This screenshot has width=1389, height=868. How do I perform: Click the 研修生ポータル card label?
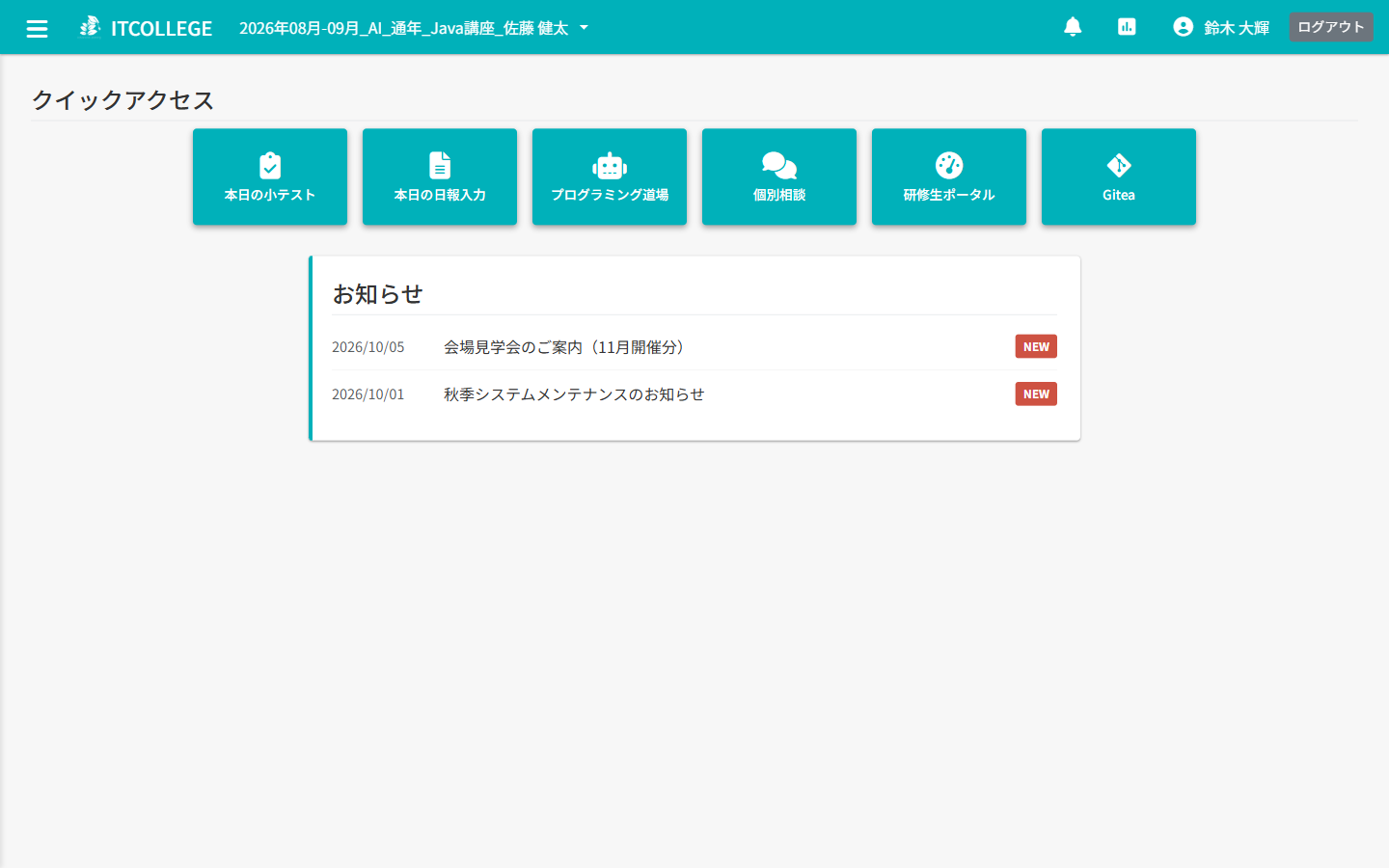pos(949,195)
